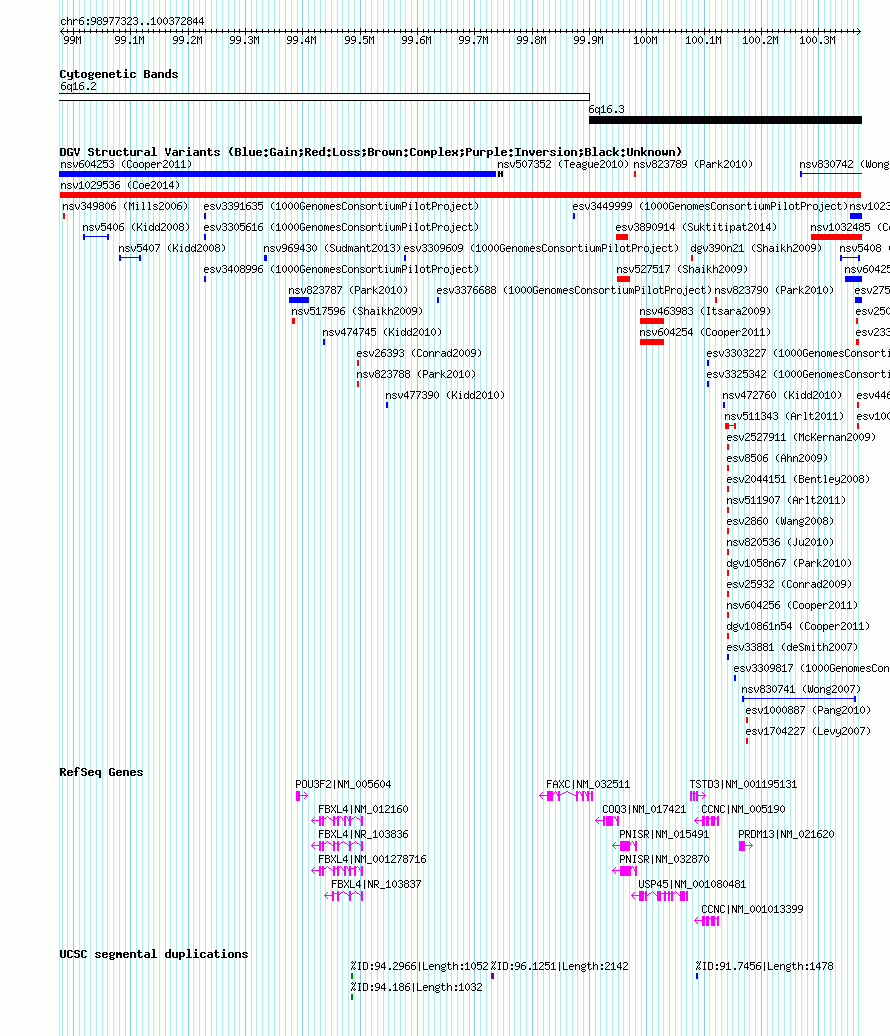Select the 6q16.3 black cytogenetic band

(725, 120)
